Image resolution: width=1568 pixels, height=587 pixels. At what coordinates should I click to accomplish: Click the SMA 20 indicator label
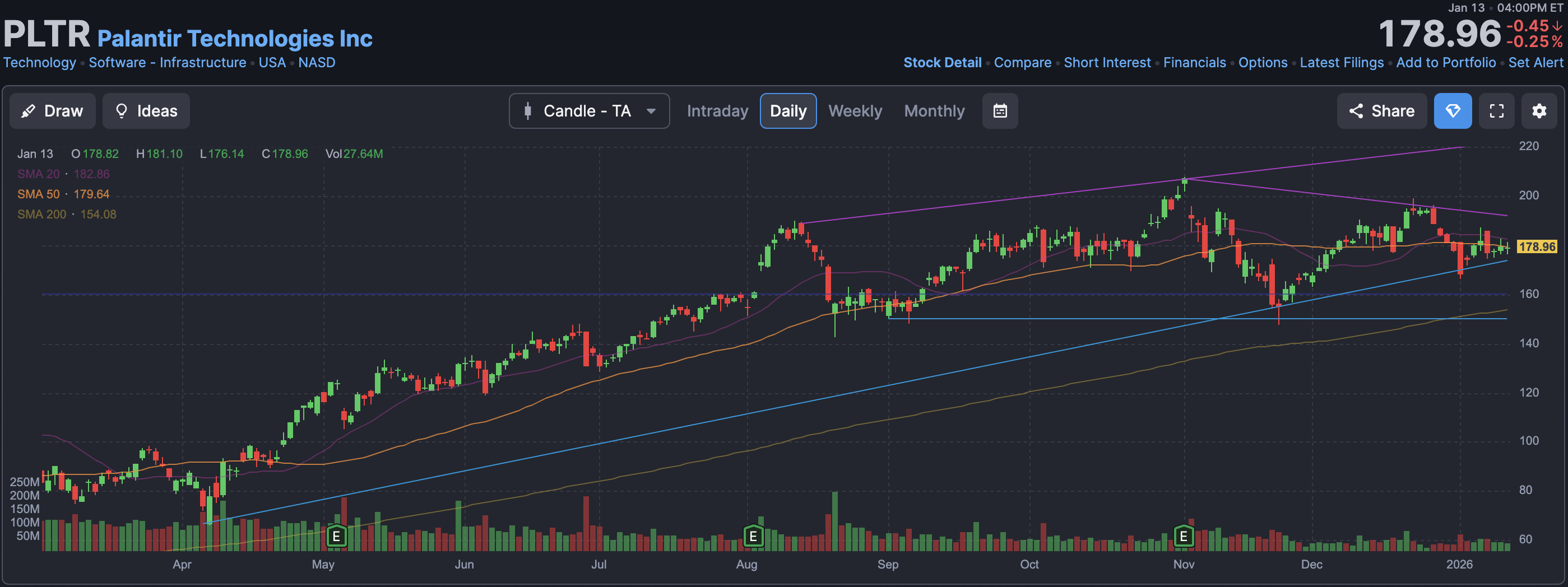click(38, 174)
